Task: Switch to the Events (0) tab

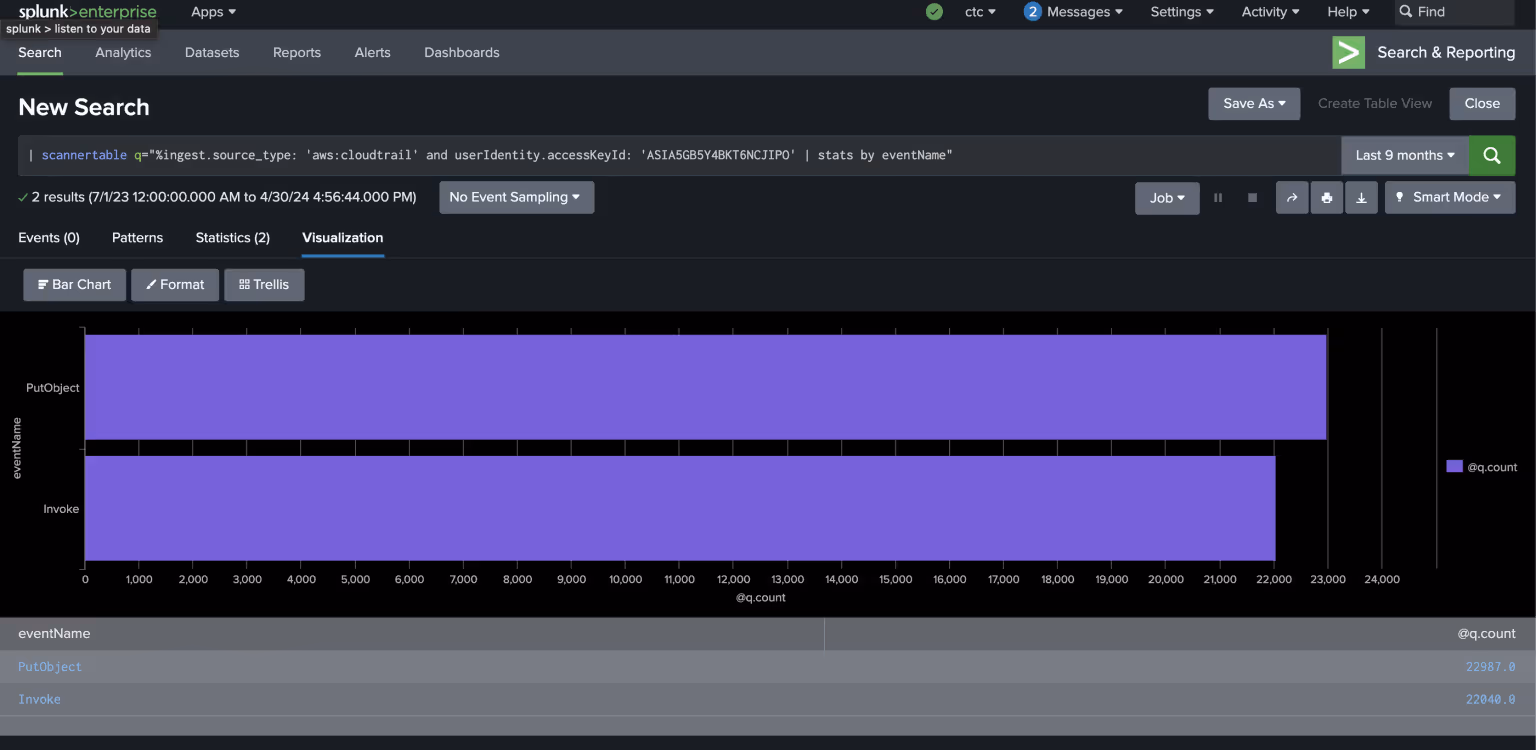Action: tap(49, 238)
